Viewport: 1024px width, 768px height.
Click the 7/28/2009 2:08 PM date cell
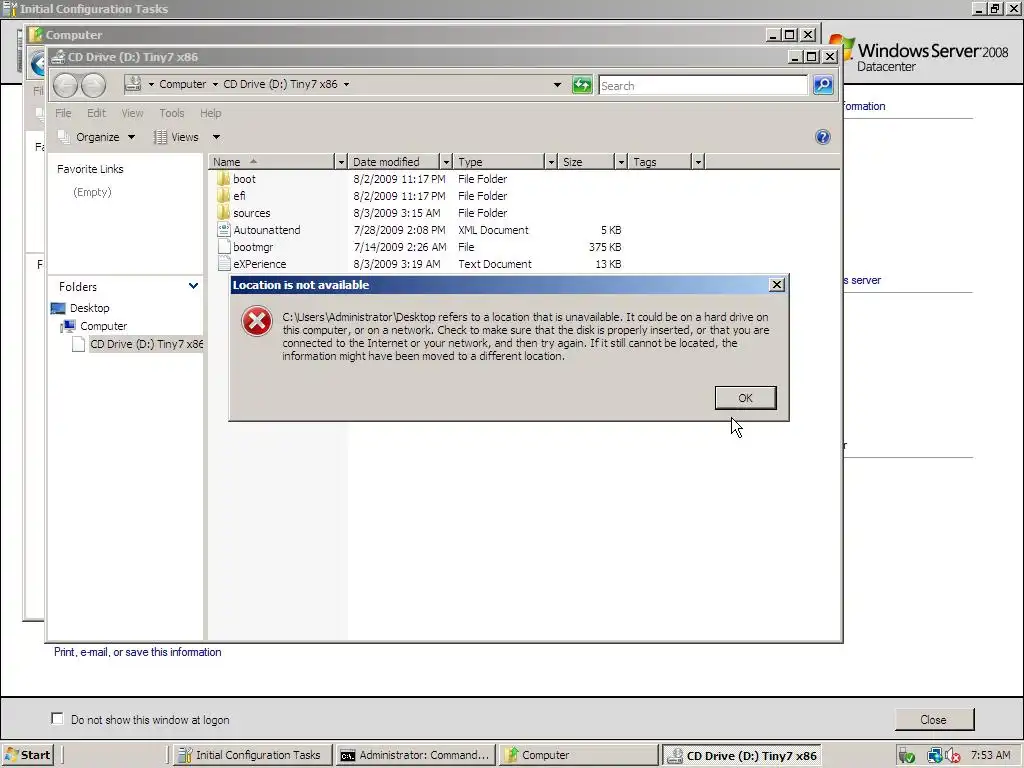pos(399,230)
